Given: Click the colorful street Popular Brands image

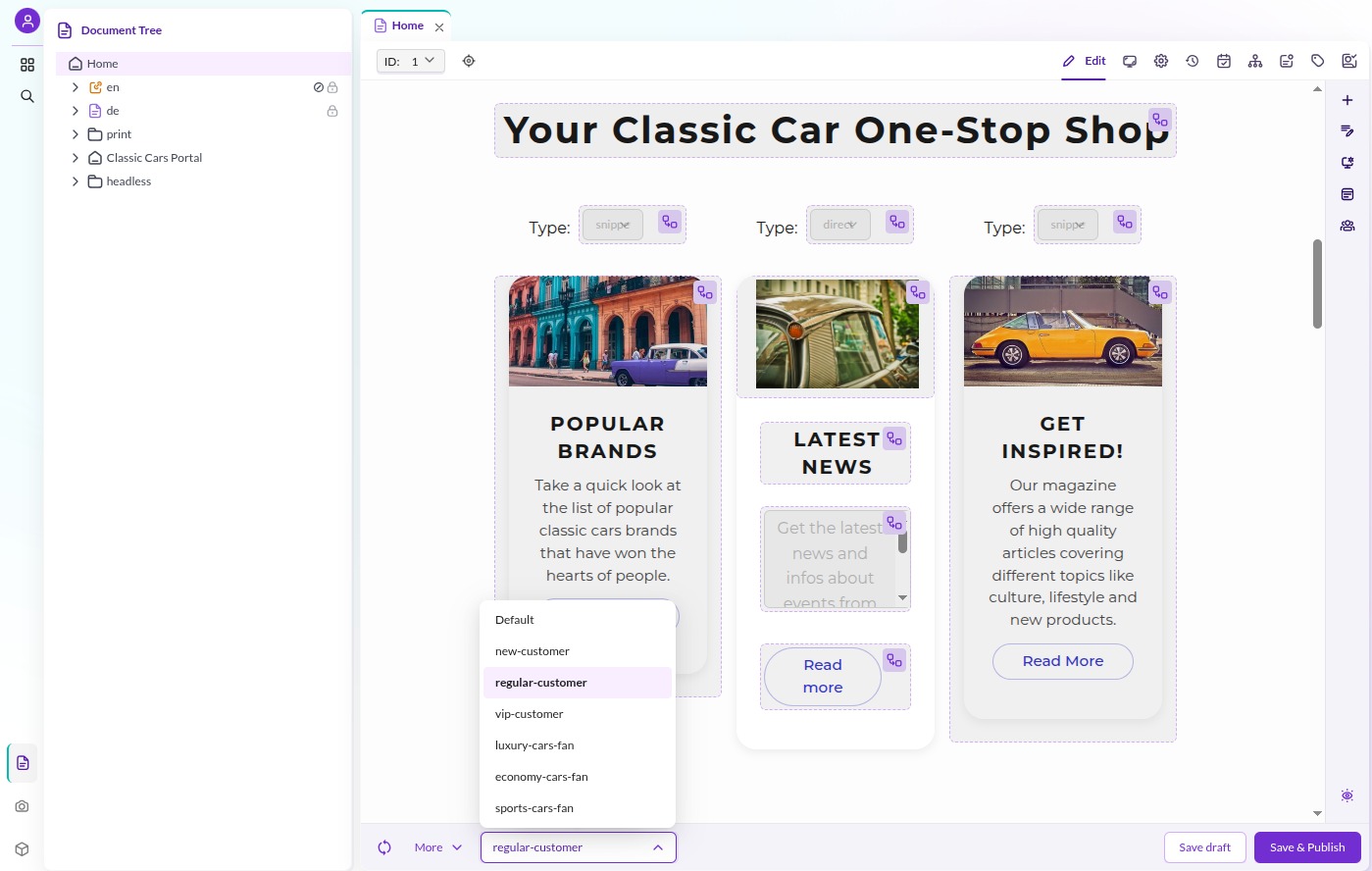Looking at the screenshot, I should [x=608, y=332].
